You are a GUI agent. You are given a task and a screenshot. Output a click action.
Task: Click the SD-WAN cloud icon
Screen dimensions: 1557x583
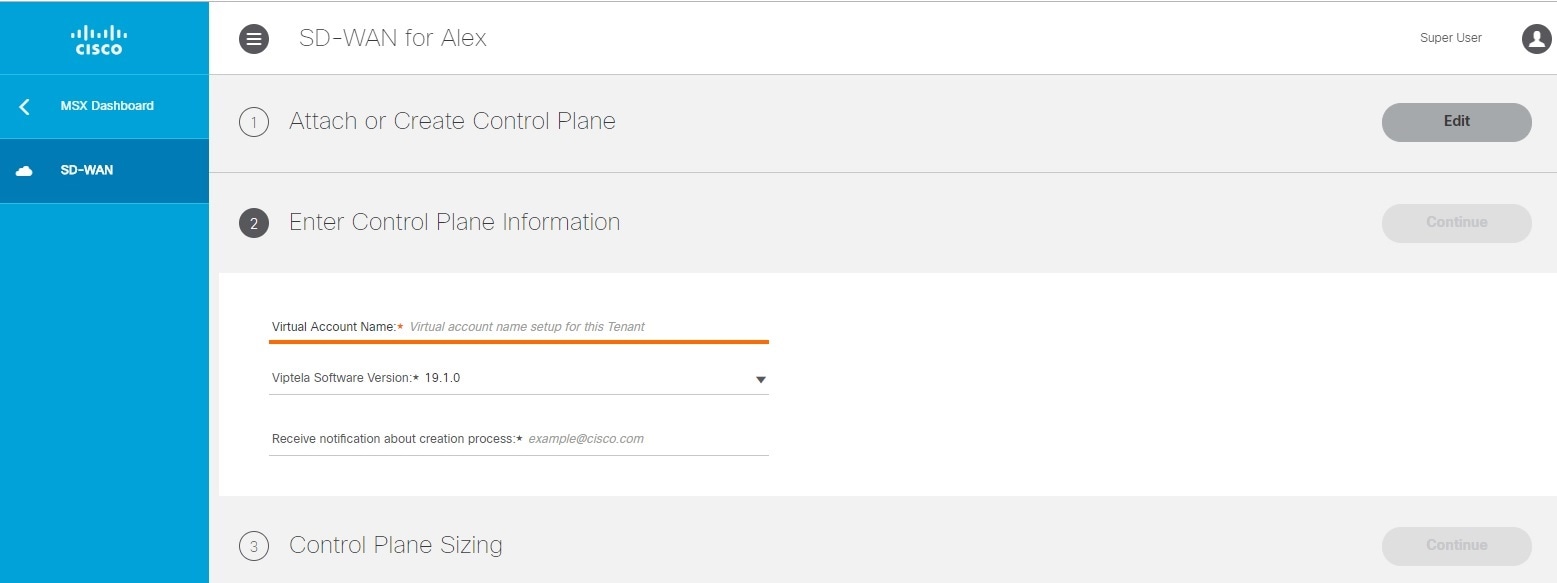pyautogui.click(x=24, y=171)
